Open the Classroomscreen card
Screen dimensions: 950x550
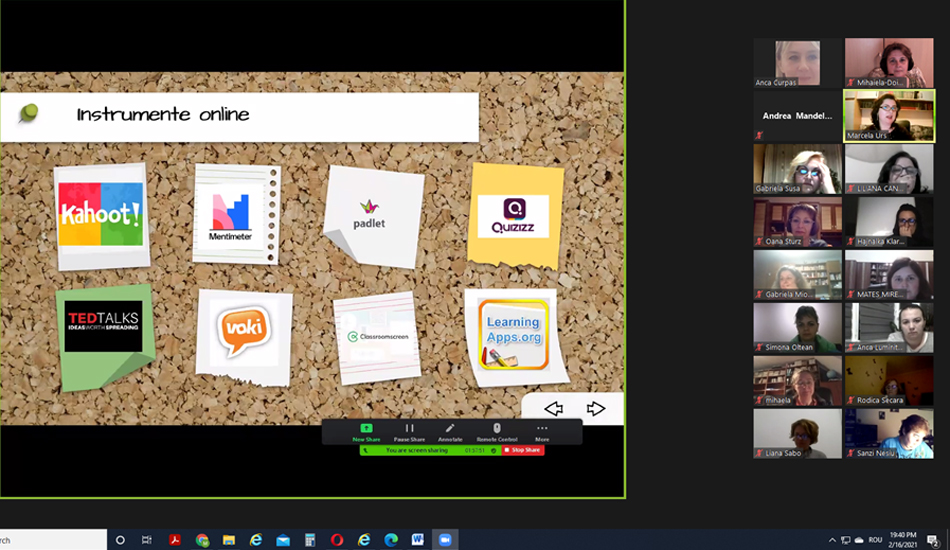pyautogui.click(x=377, y=337)
